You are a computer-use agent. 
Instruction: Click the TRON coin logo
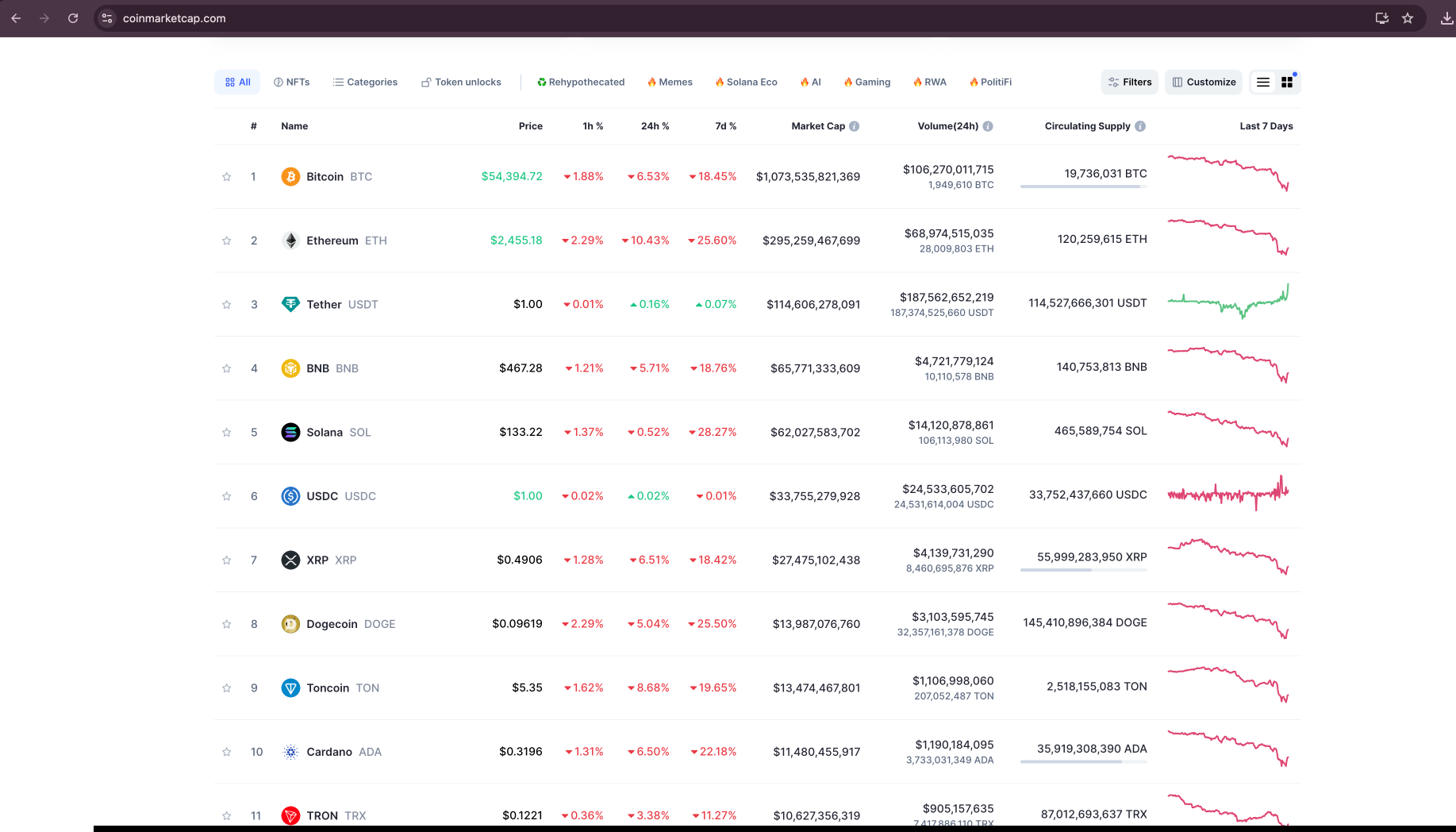[290, 815]
